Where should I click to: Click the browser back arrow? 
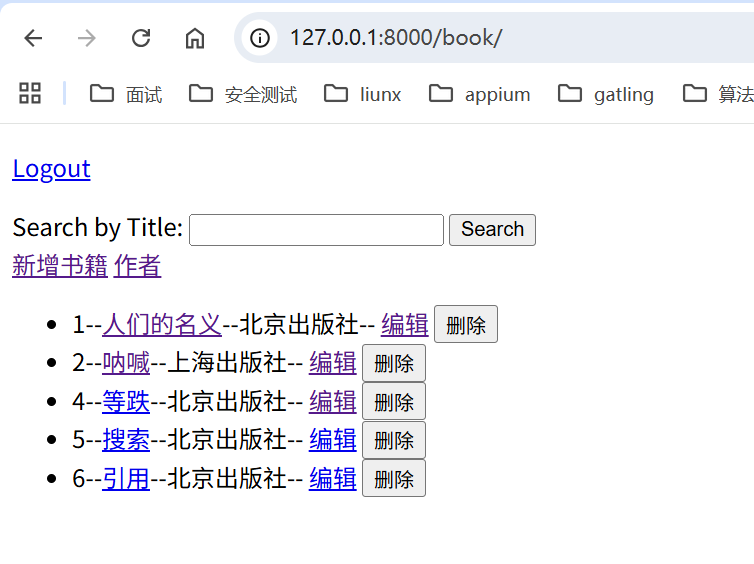click(33, 38)
